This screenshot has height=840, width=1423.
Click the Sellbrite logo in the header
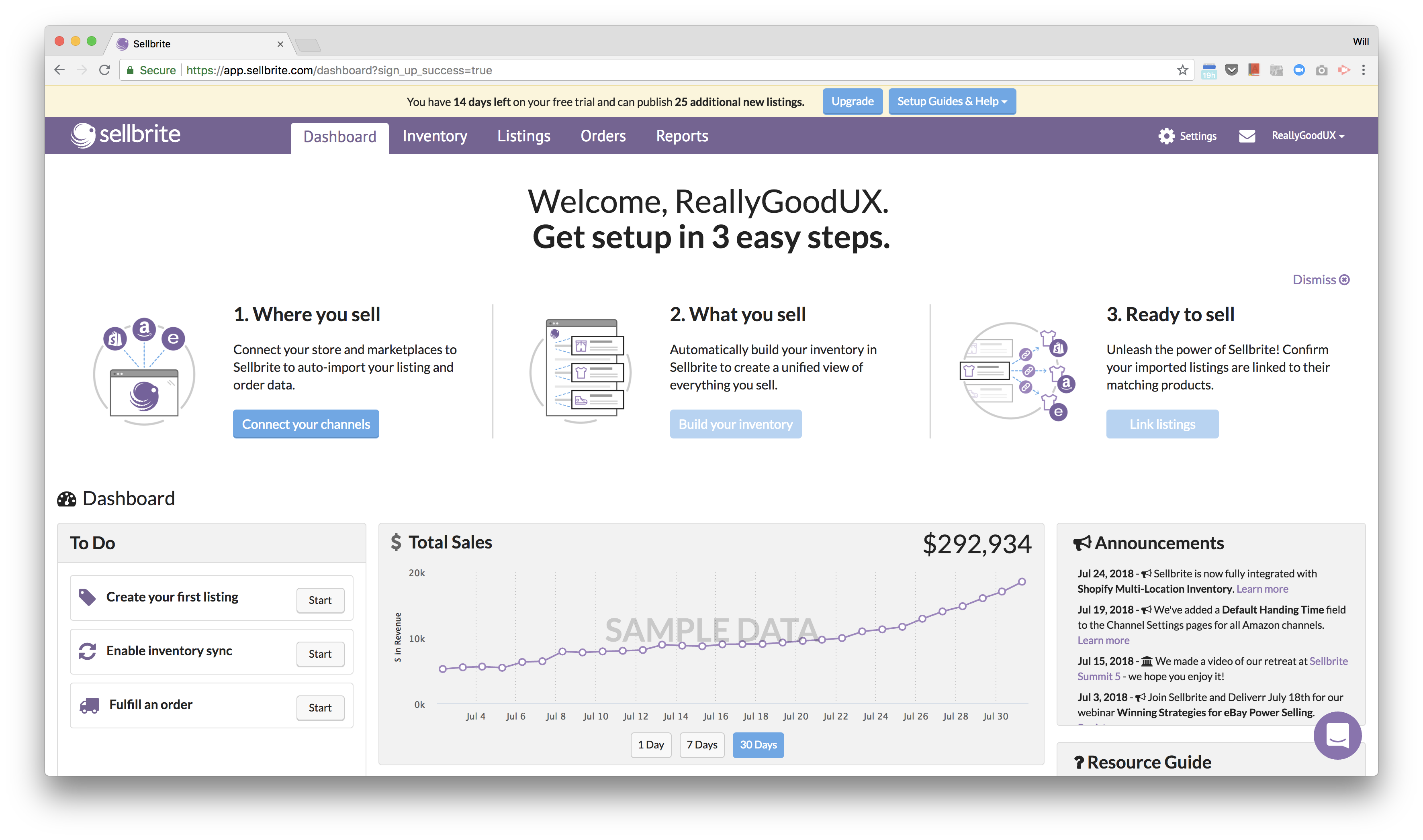125,135
